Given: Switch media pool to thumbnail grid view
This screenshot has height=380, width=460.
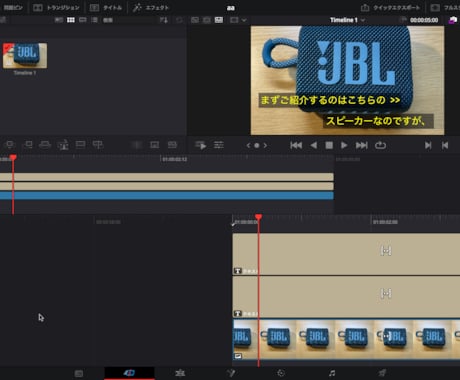Looking at the screenshot, I should [71, 20].
